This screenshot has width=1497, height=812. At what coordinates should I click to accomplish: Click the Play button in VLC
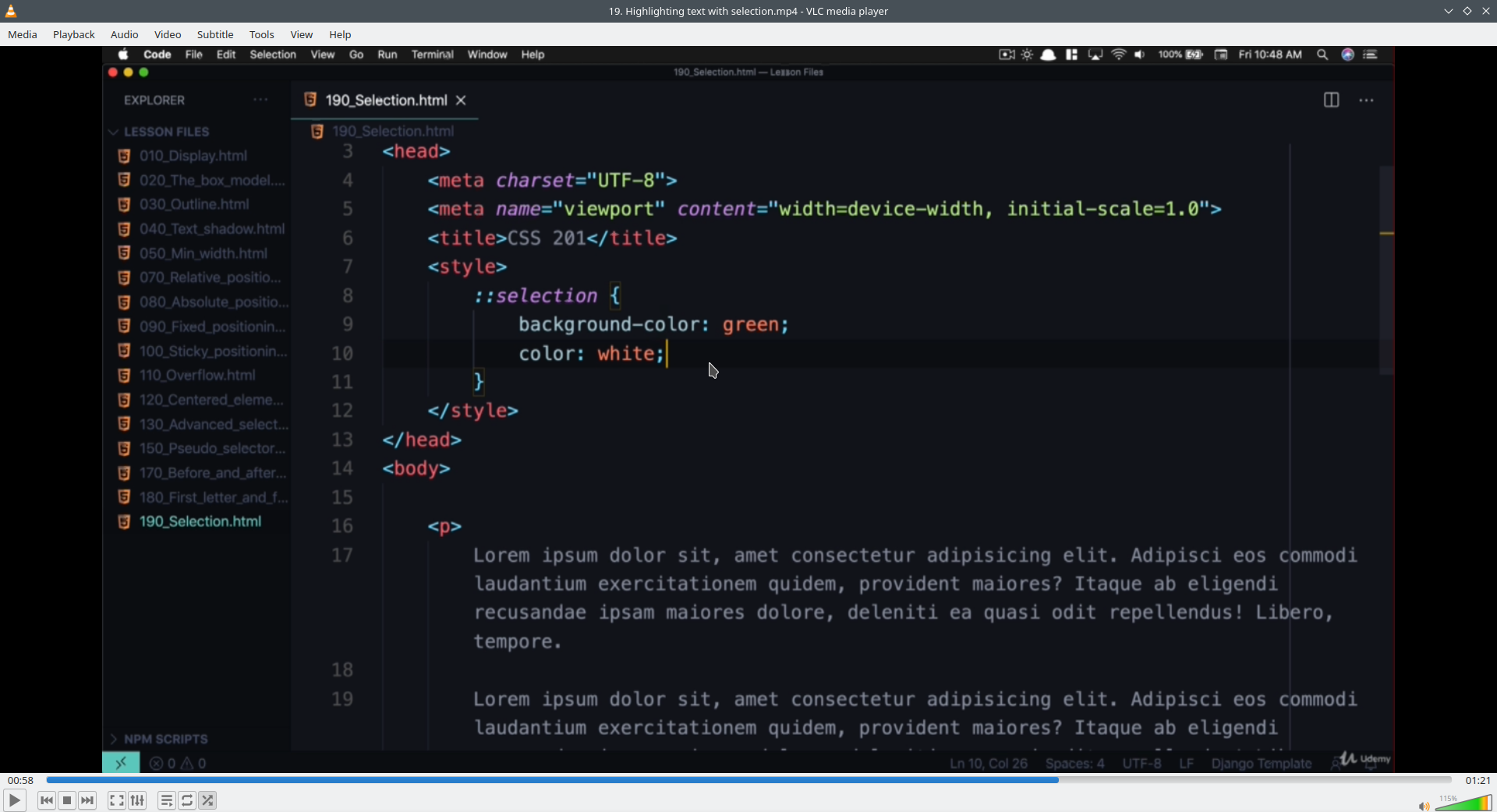pyautogui.click(x=14, y=800)
